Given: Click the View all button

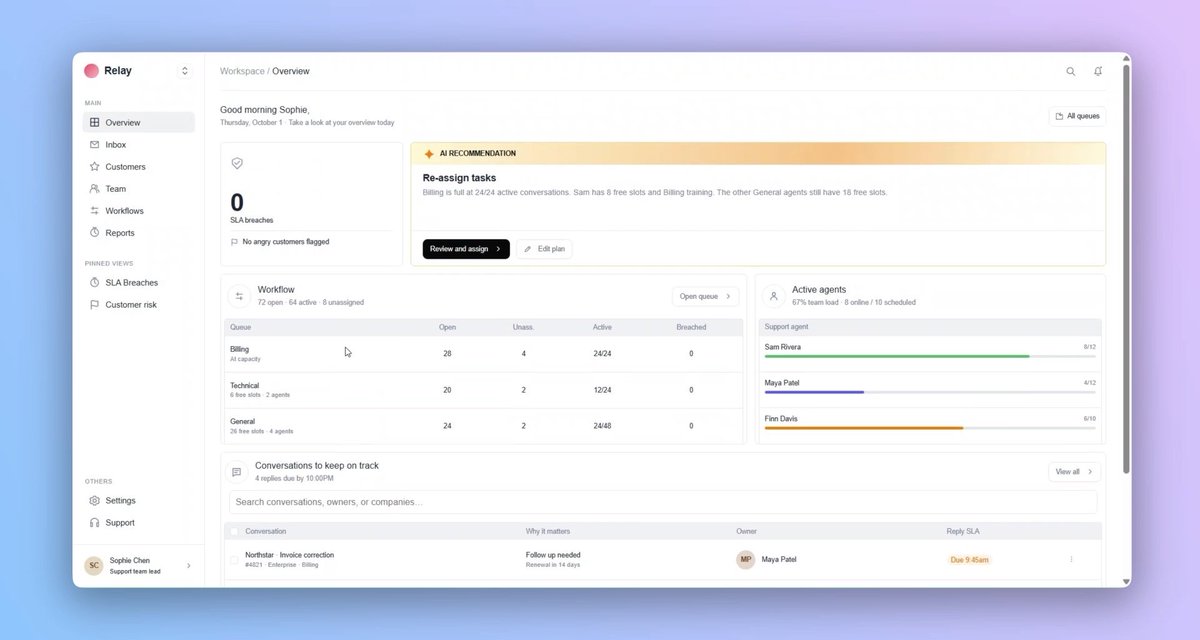Looking at the screenshot, I should (1075, 472).
